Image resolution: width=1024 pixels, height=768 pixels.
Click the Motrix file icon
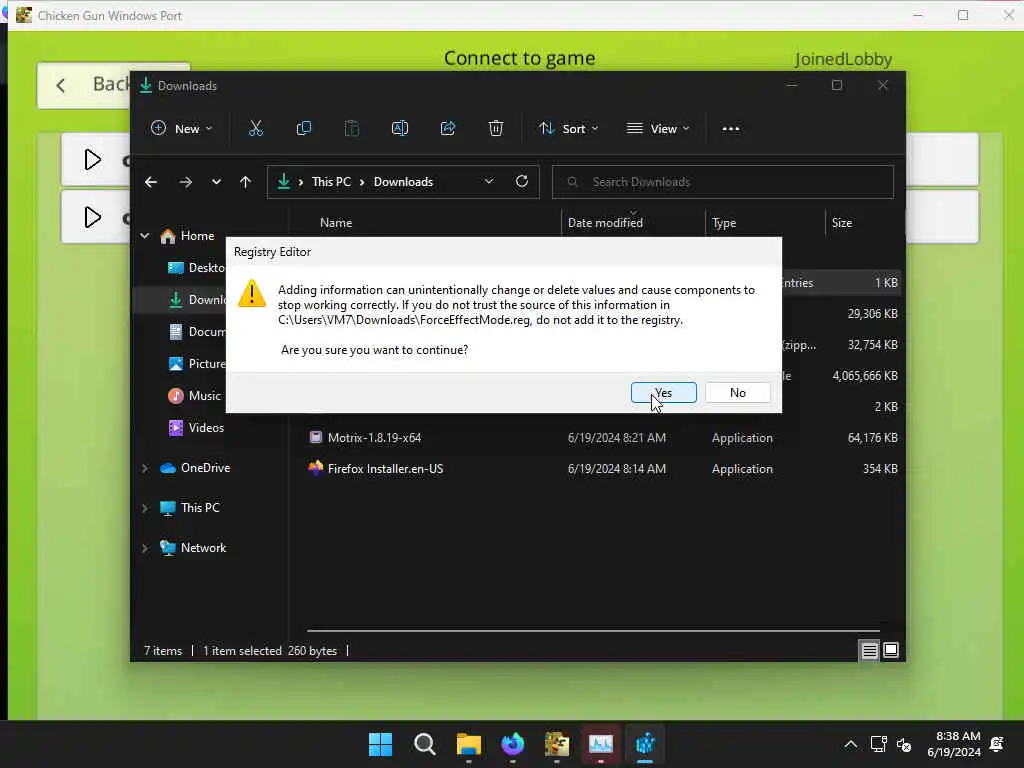point(316,438)
